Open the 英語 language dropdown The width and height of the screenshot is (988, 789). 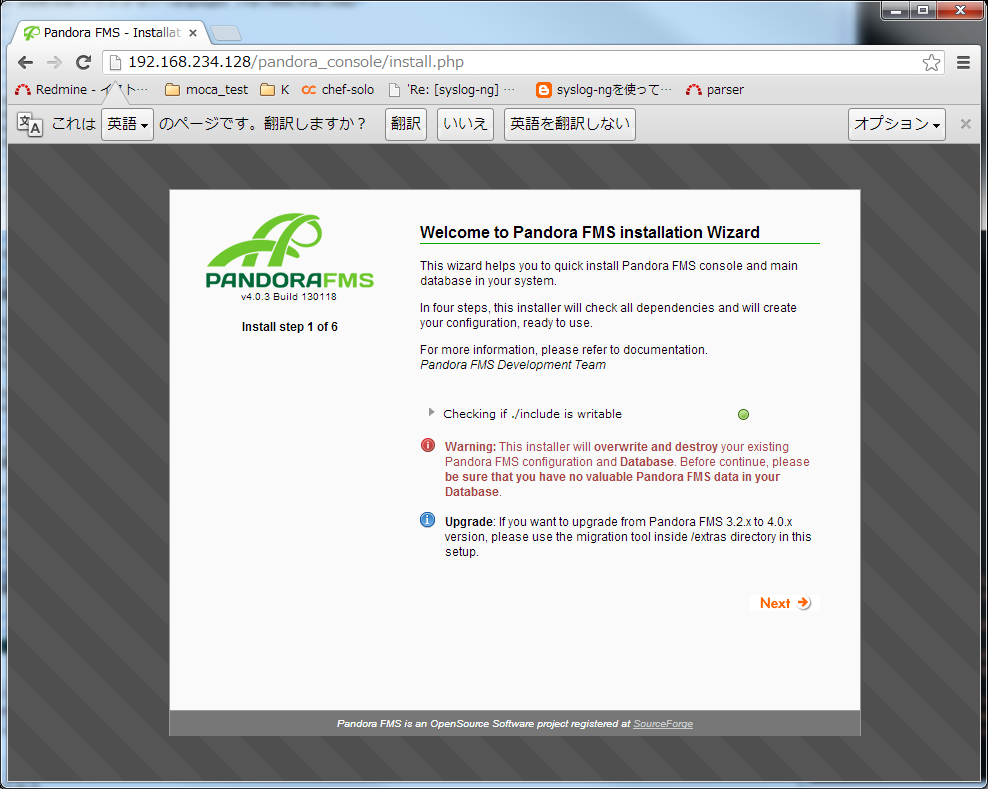(127, 124)
